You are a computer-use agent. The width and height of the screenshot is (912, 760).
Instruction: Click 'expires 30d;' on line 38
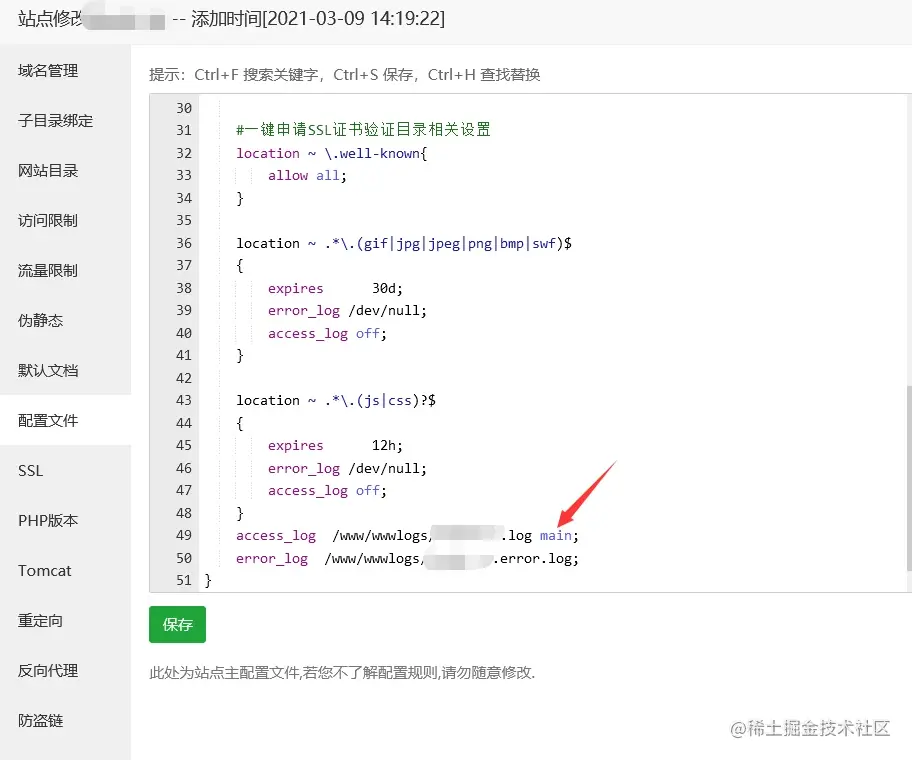(335, 288)
